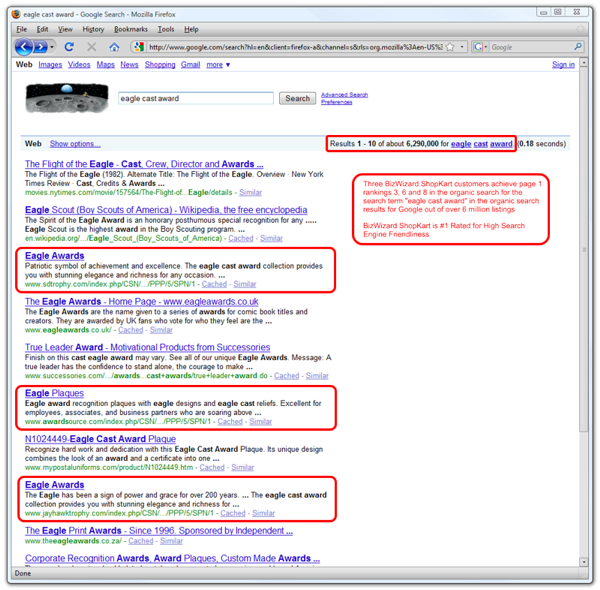Open the Edit menu

tap(42, 29)
